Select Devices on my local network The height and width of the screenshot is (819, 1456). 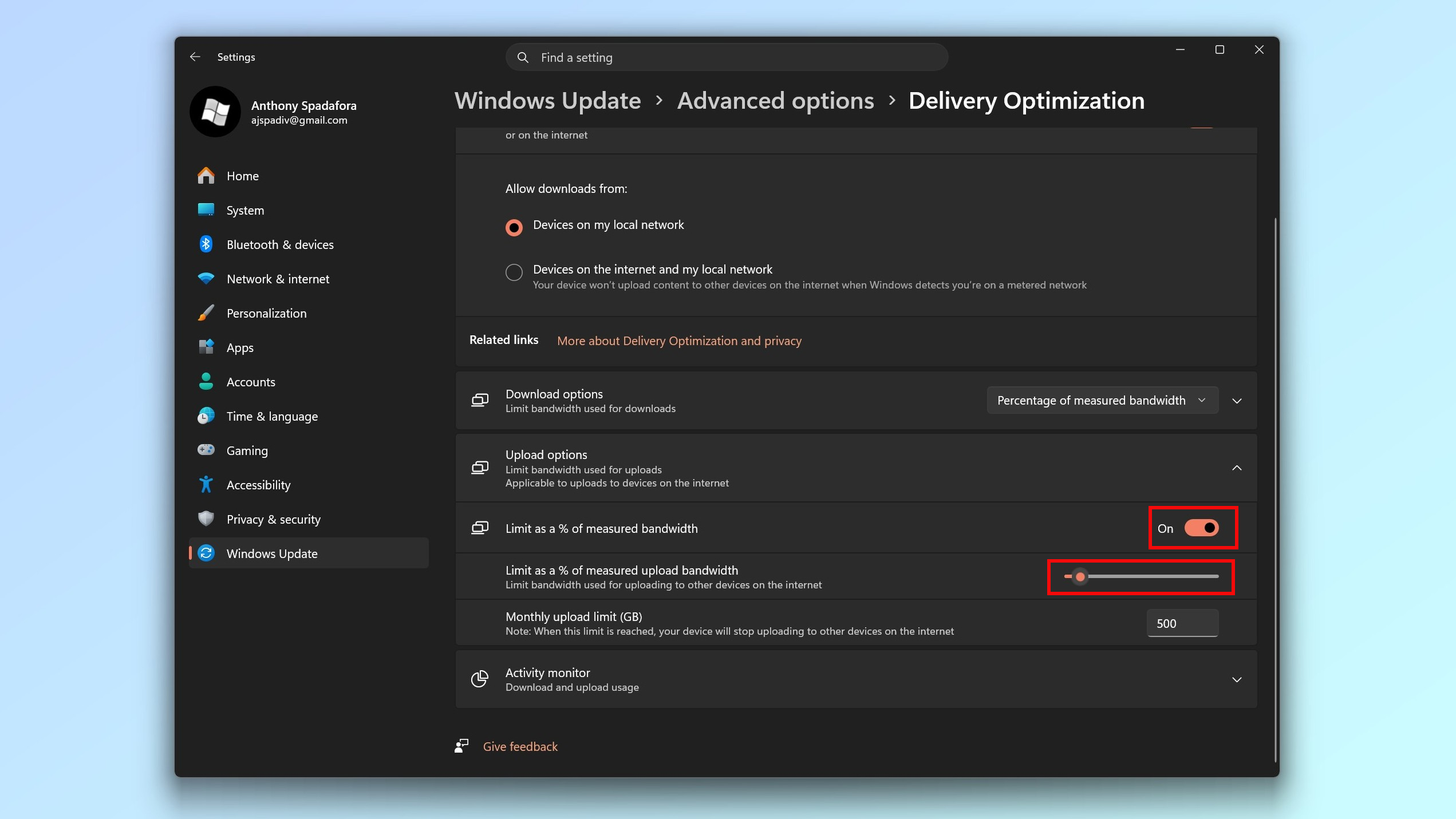click(x=514, y=227)
